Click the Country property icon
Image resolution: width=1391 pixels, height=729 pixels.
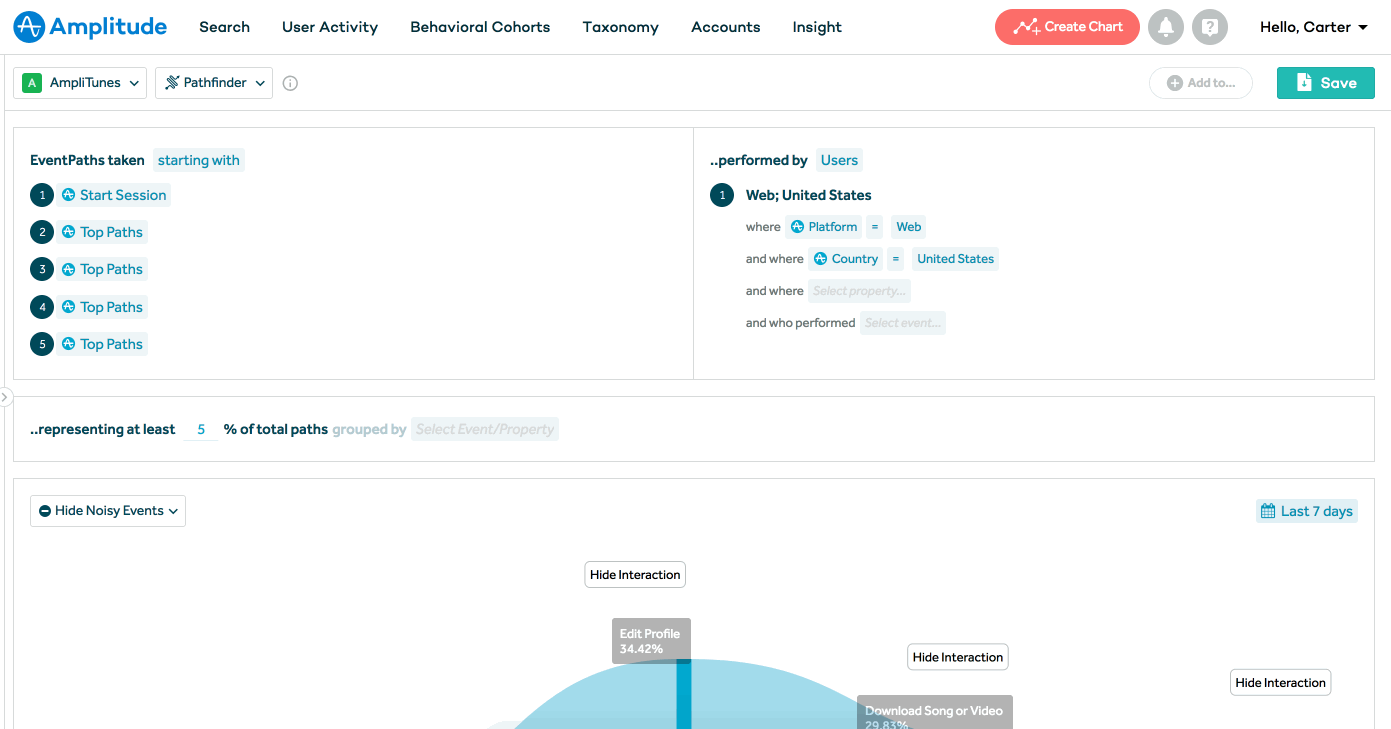click(820, 259)
